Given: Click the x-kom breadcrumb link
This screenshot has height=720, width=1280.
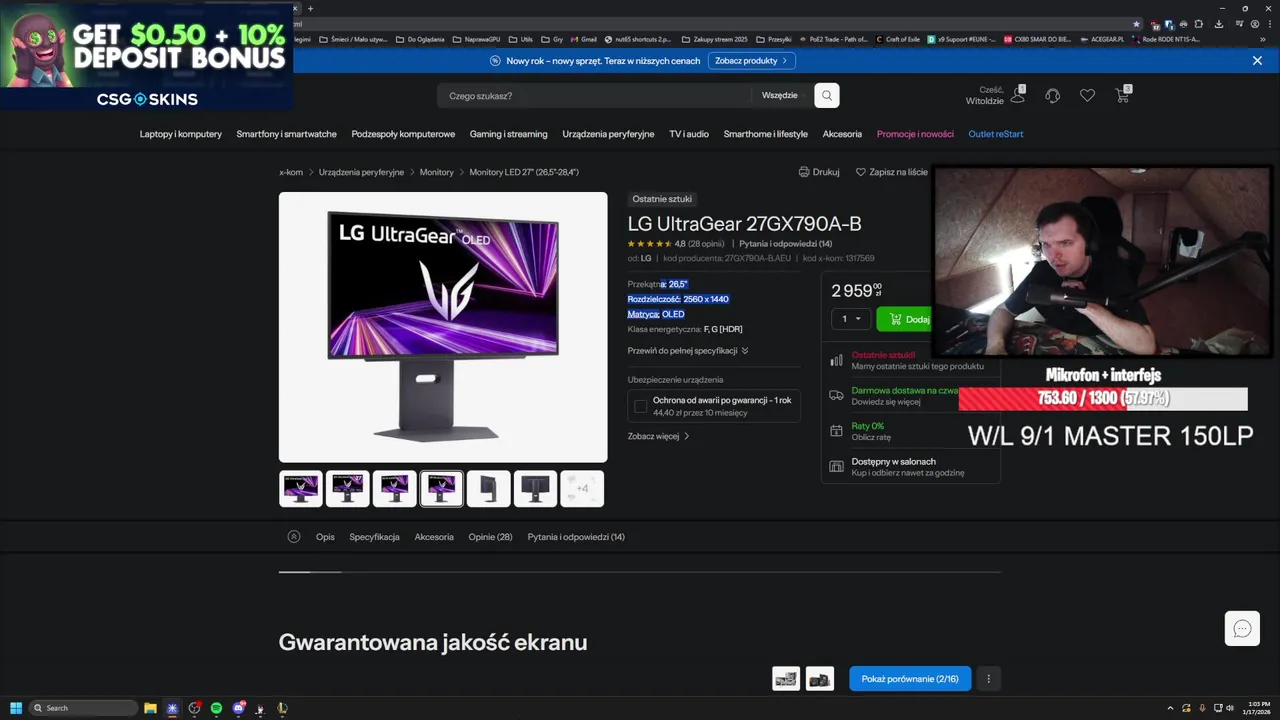Looking at the screenshot, I should [x=291, y=172].
